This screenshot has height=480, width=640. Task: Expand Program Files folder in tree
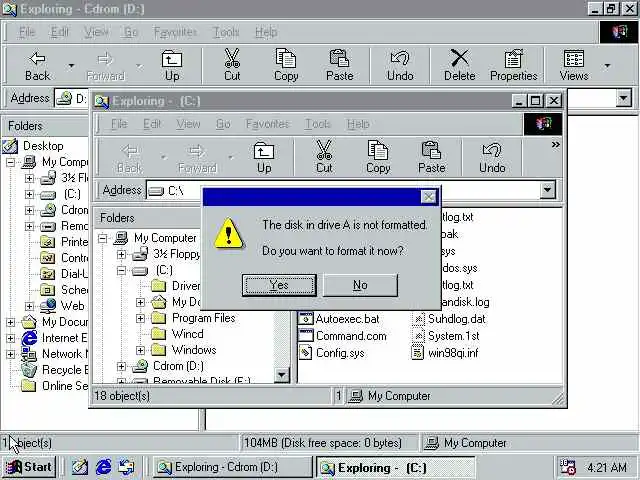140,318
